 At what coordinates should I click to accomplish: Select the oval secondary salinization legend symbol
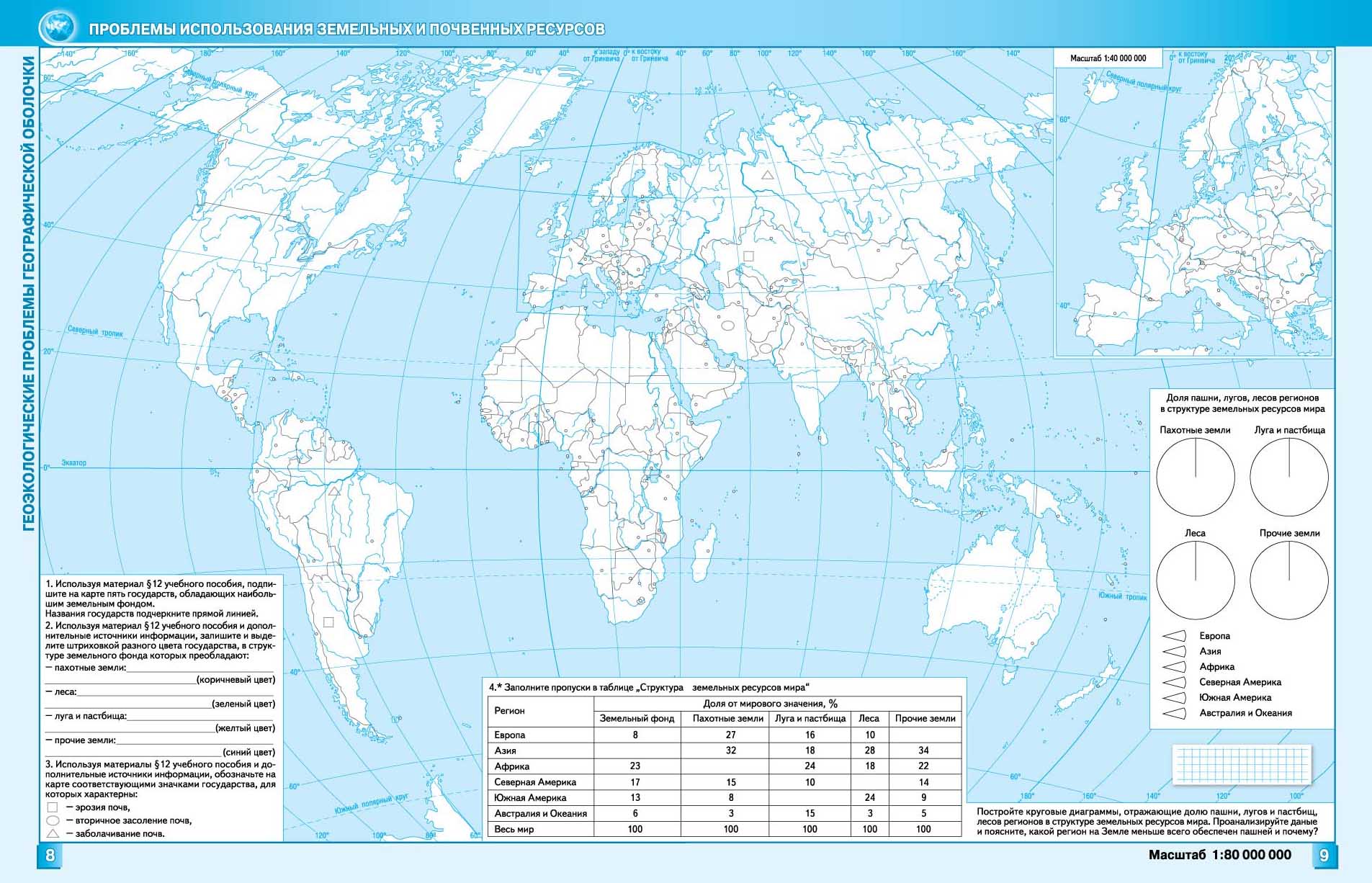click(x=52, y=820)
